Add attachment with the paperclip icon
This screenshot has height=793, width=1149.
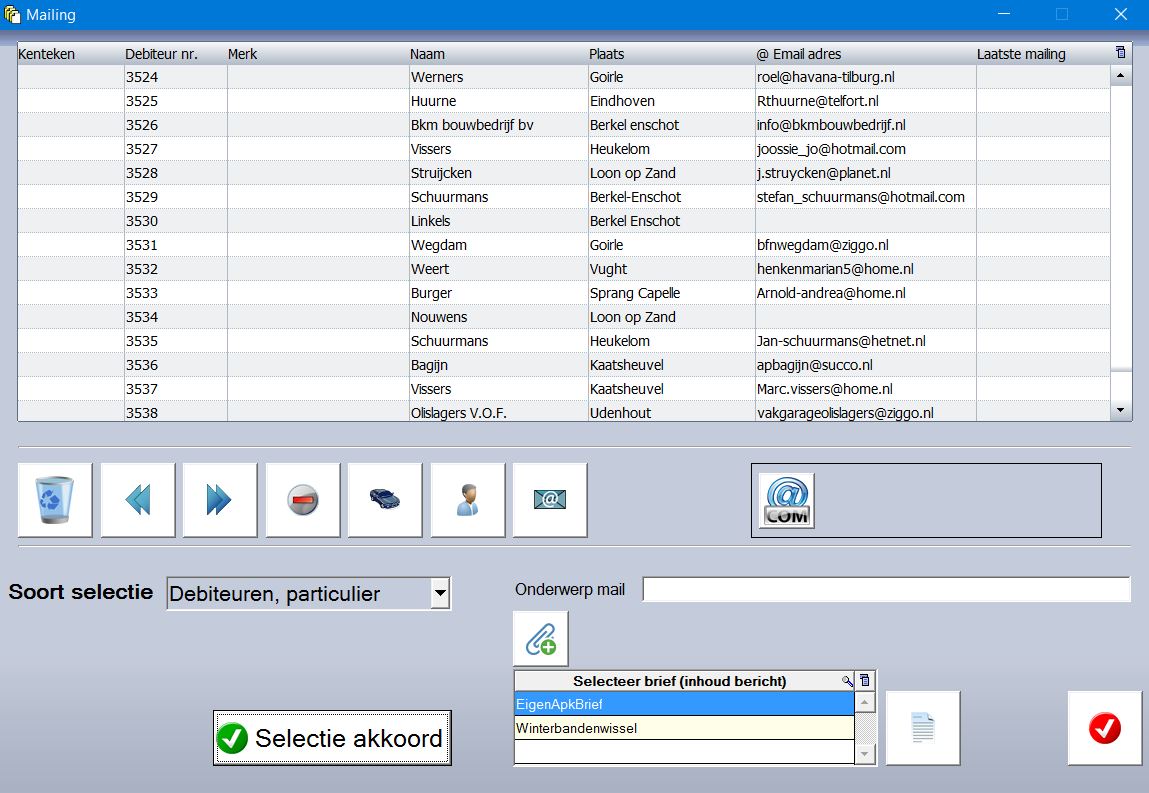click(x=540, y=639)
